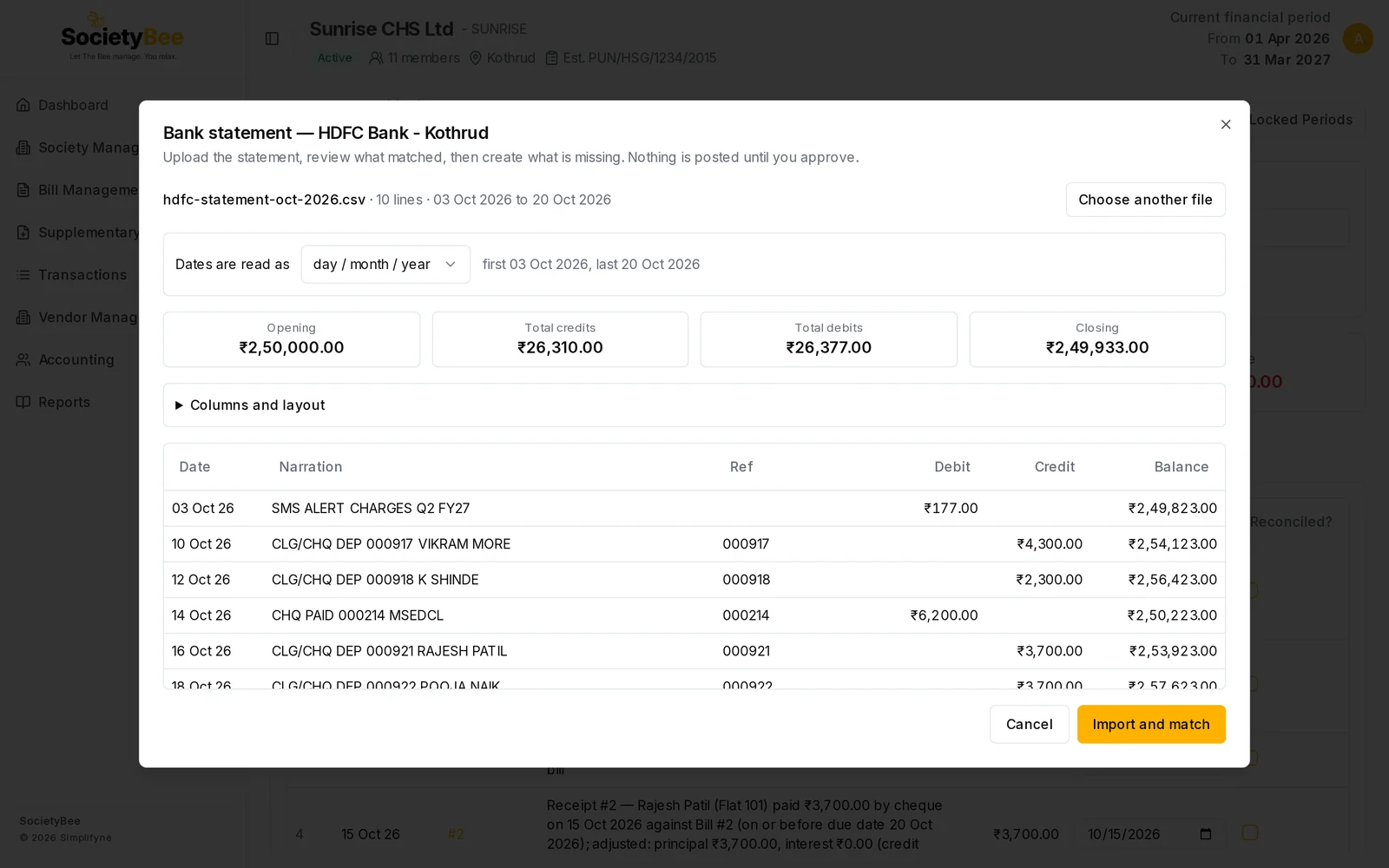Click the hdfc-statement-oct-2026.csv file name

[x=264, y=200]
